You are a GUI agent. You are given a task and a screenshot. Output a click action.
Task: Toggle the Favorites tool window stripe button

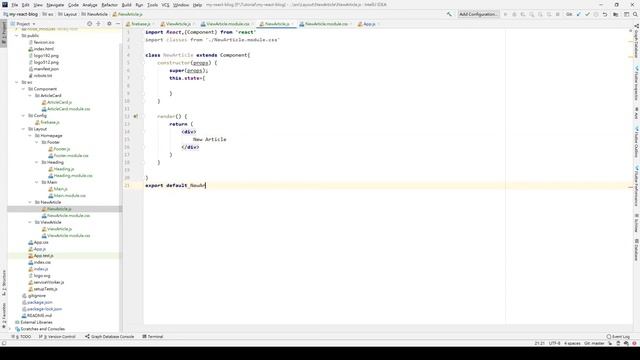[4, 316]
